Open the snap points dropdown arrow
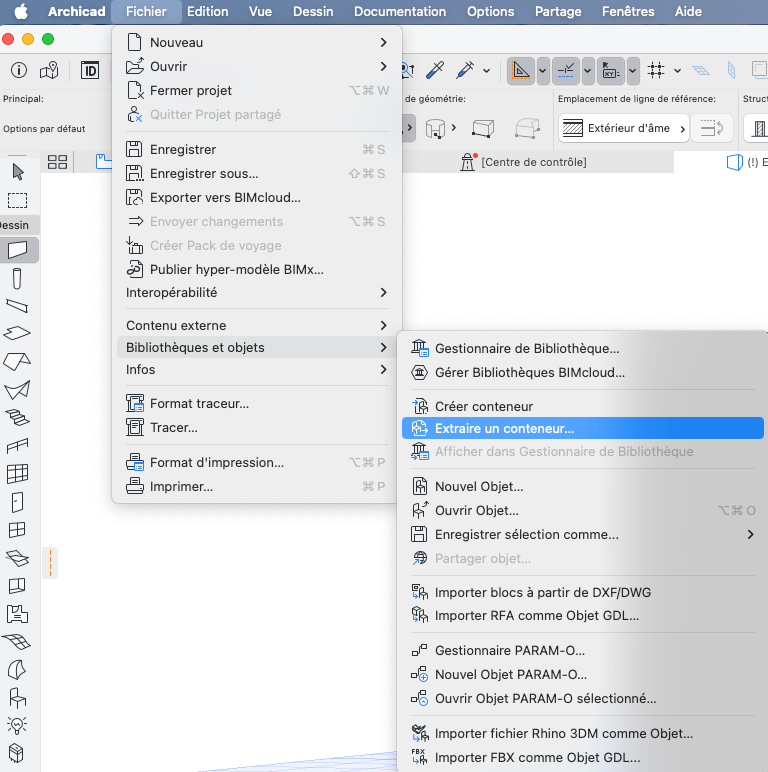Viewport: 768px width, 772px height. [x=588, y=71]
